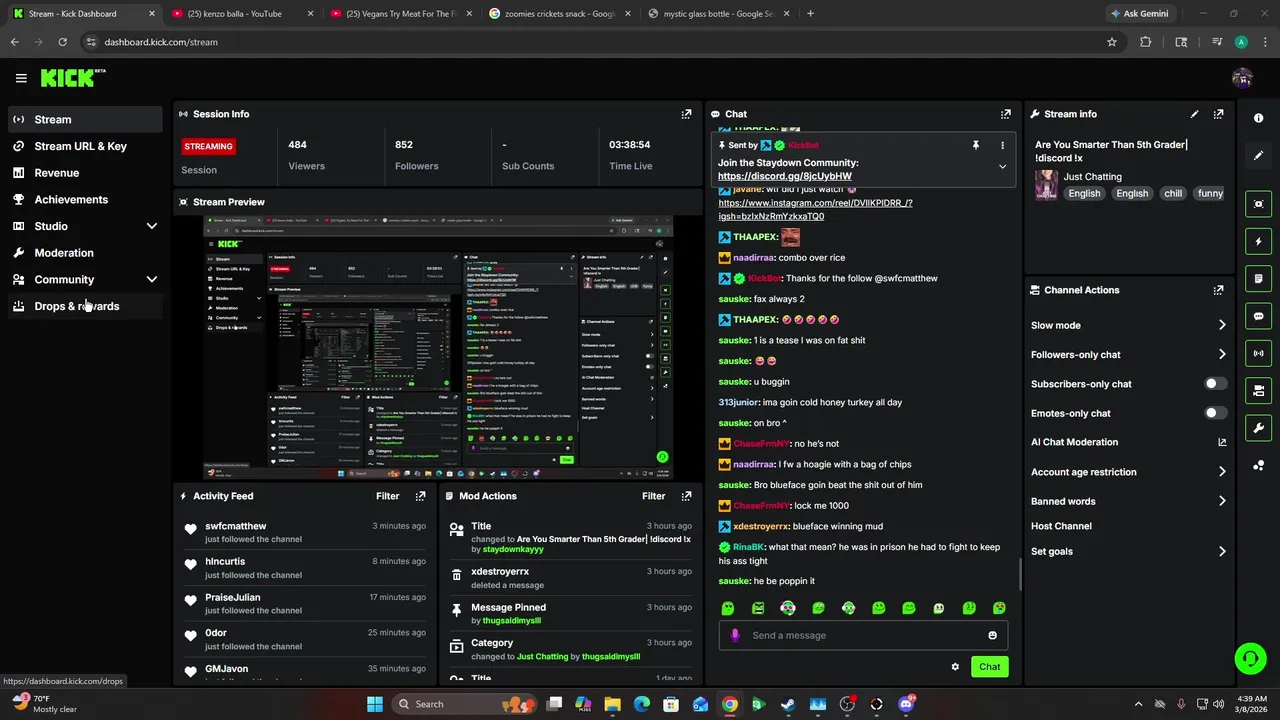Edit stream info with pencil icon
Screen dimensions: 1280x720
1194,114
